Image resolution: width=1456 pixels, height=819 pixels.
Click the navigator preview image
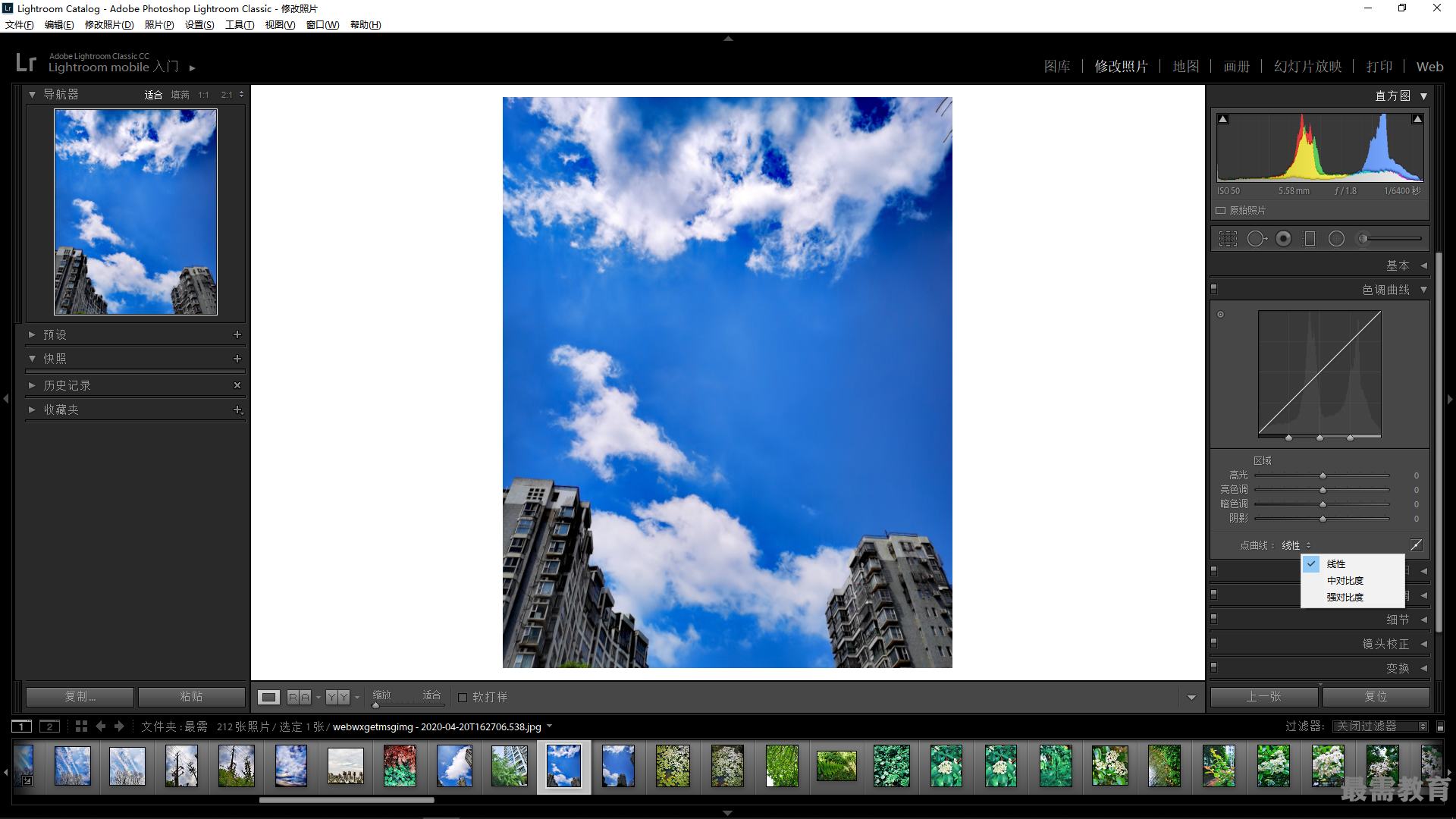click(x=136, y=212)
